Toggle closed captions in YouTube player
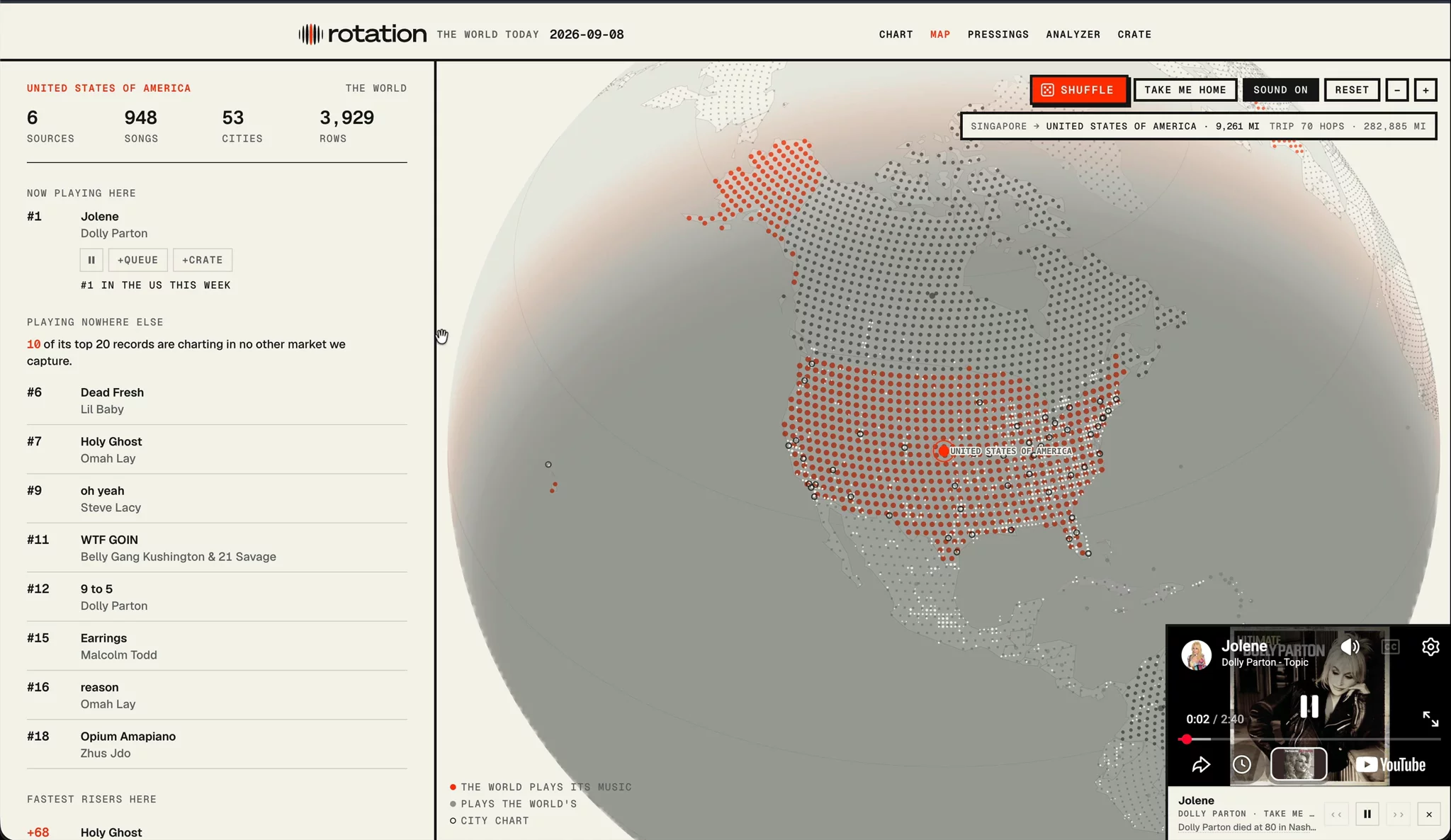 tap(1391, 647)
